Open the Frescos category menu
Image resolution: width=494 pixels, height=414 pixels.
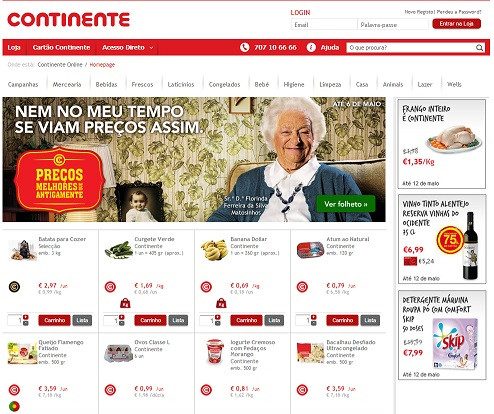click(142, 85)
